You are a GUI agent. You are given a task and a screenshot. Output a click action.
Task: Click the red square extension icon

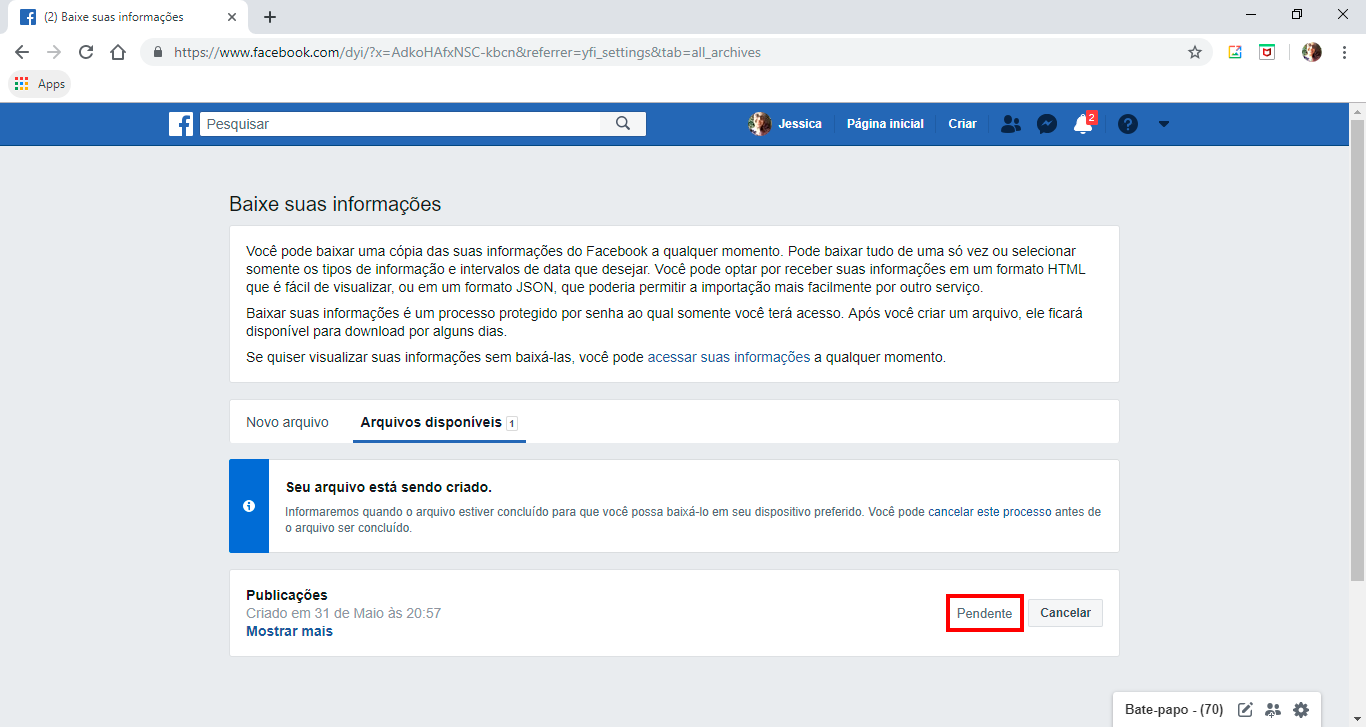(x=1267, y=52)
